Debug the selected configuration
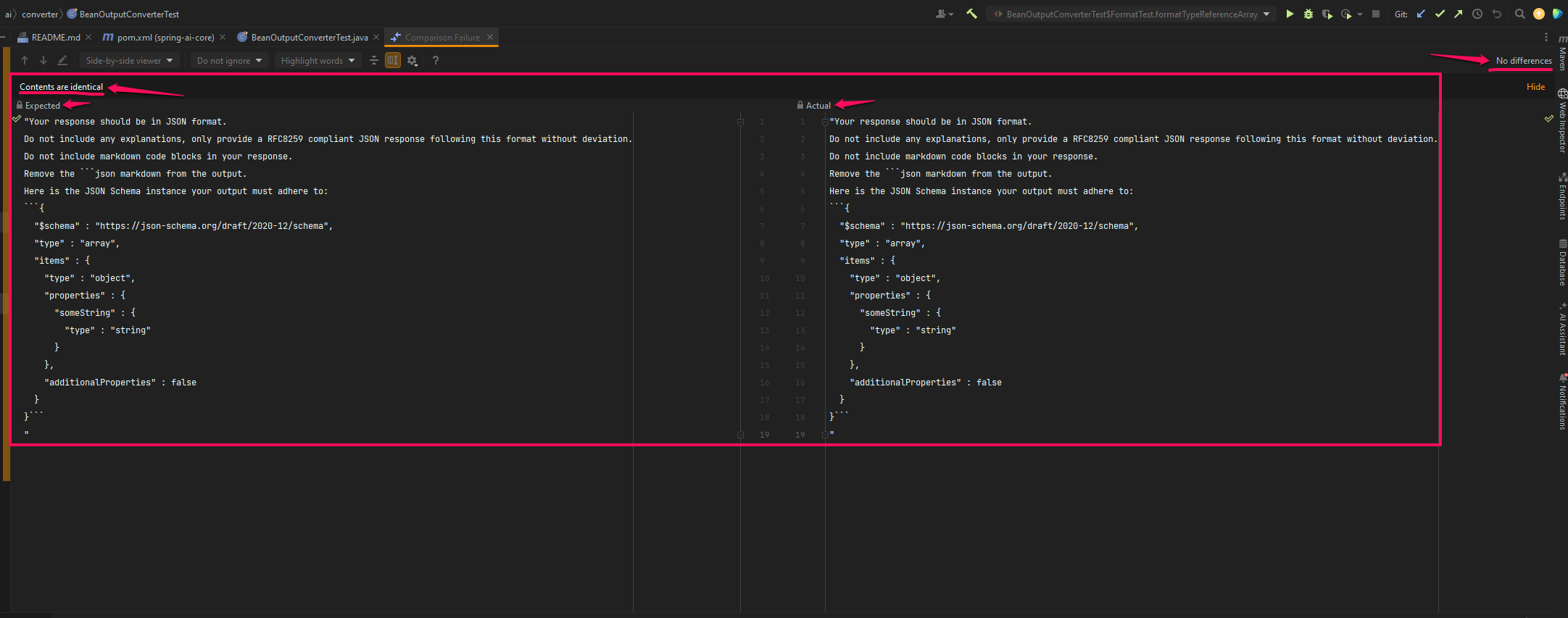 tap(1308, 14)
